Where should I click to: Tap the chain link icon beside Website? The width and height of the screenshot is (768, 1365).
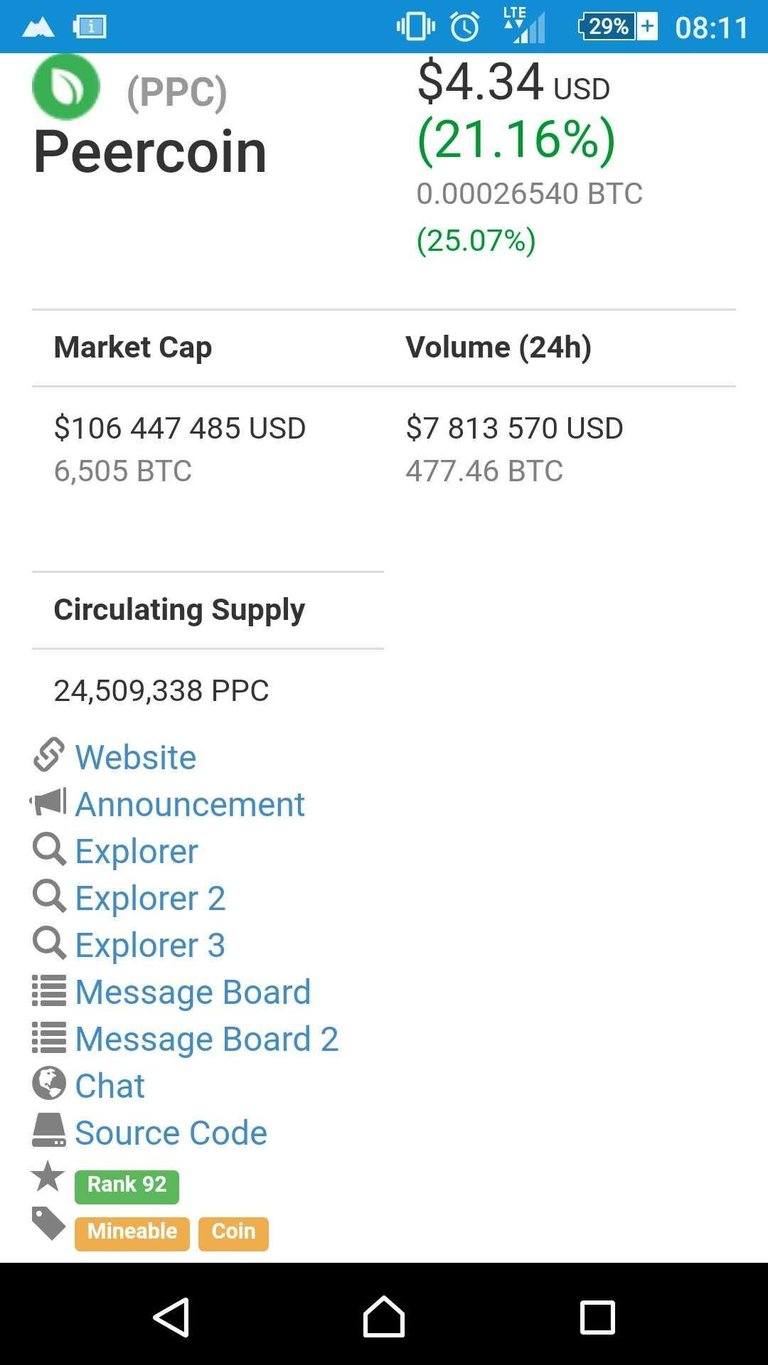coord(49,755)
